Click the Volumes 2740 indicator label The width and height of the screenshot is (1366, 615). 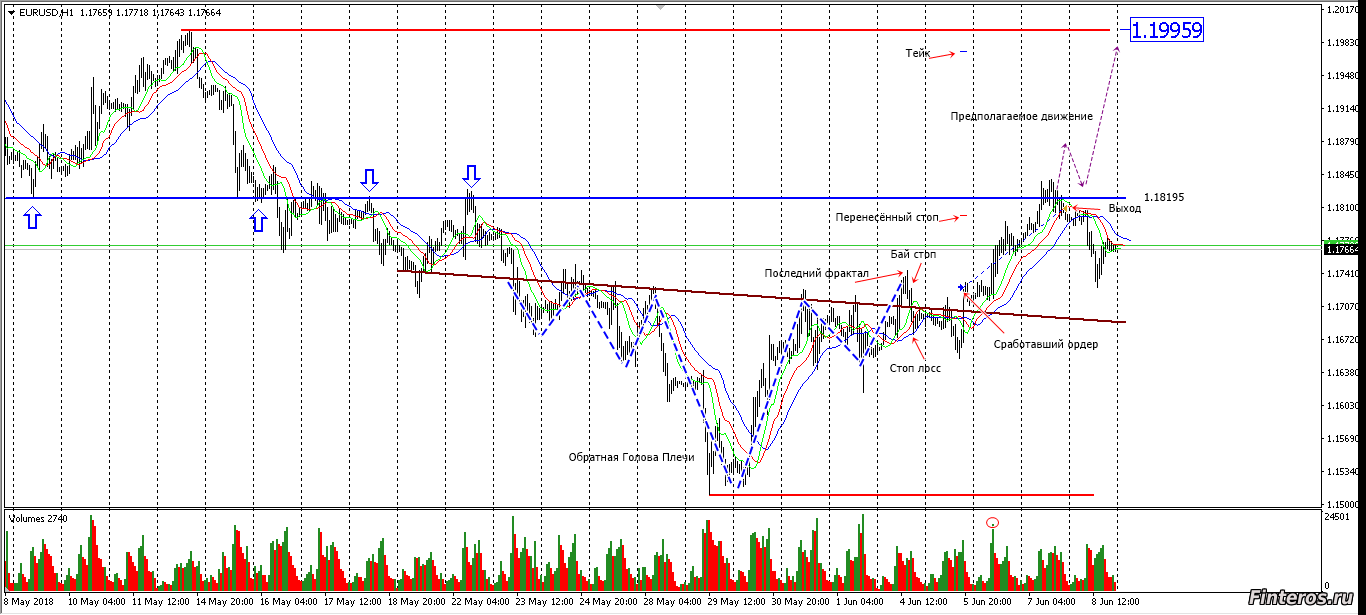pos(37,519)
